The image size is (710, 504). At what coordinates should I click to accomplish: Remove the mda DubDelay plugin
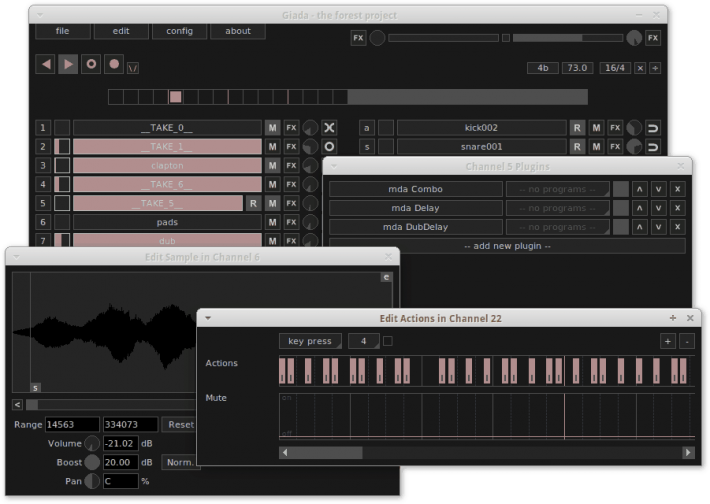[x=677, y=227]
